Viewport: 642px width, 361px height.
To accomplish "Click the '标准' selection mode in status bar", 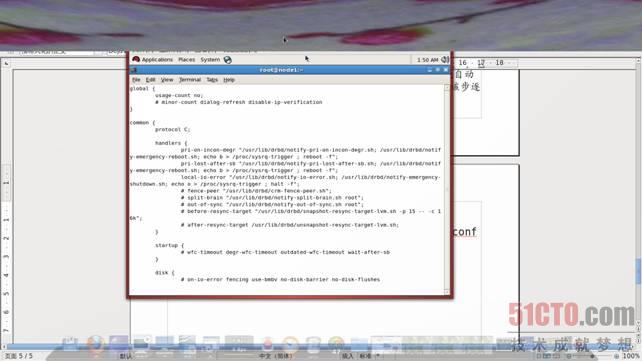I will (365, 356).
